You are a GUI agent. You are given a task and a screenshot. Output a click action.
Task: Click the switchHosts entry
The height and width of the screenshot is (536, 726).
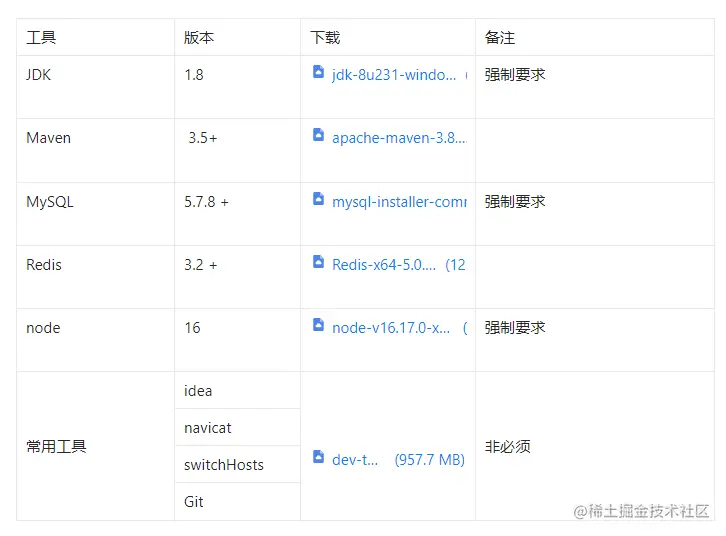[x=224, y=465]
